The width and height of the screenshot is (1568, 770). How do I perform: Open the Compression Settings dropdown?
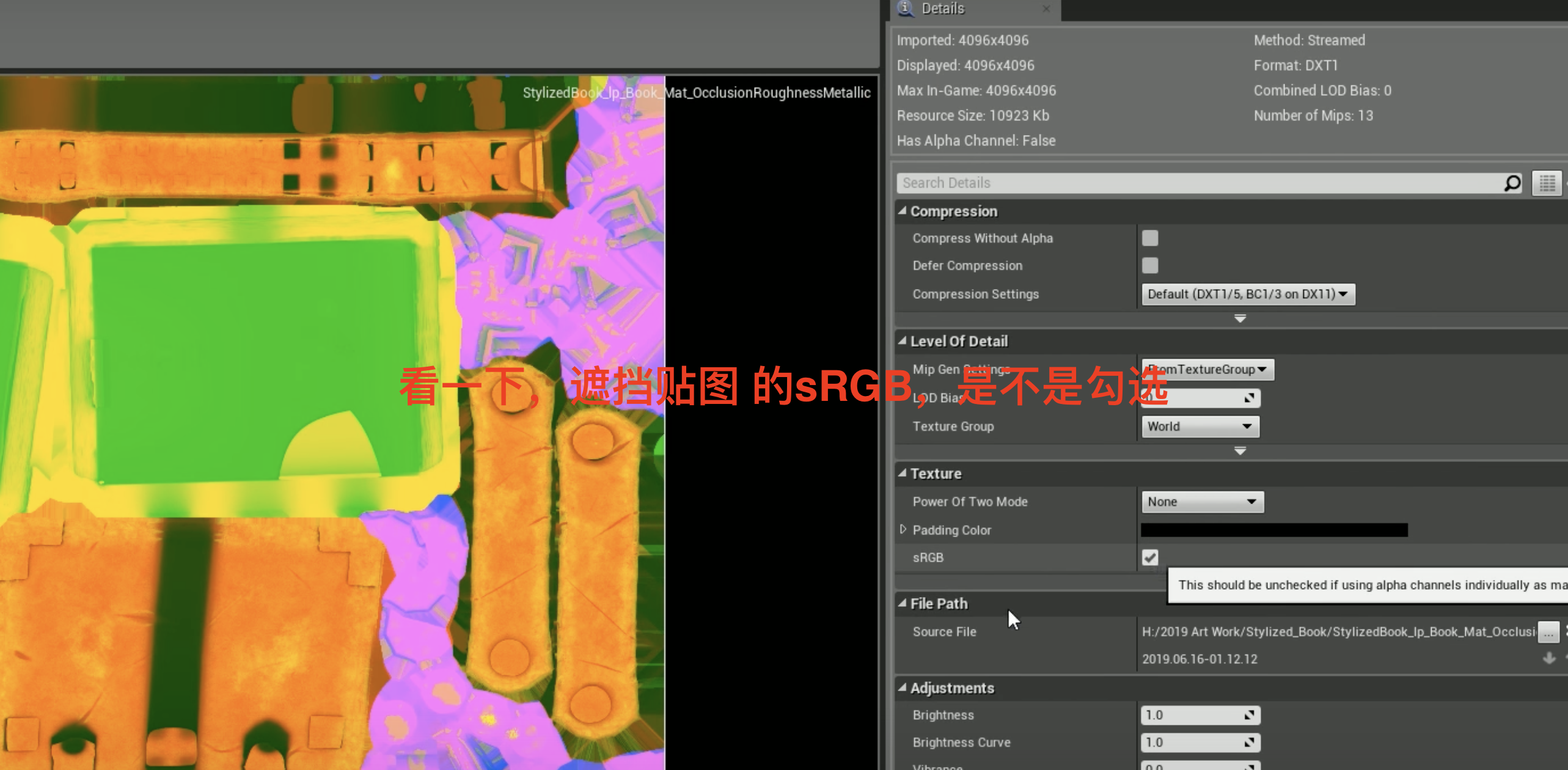click(1248, 295)
